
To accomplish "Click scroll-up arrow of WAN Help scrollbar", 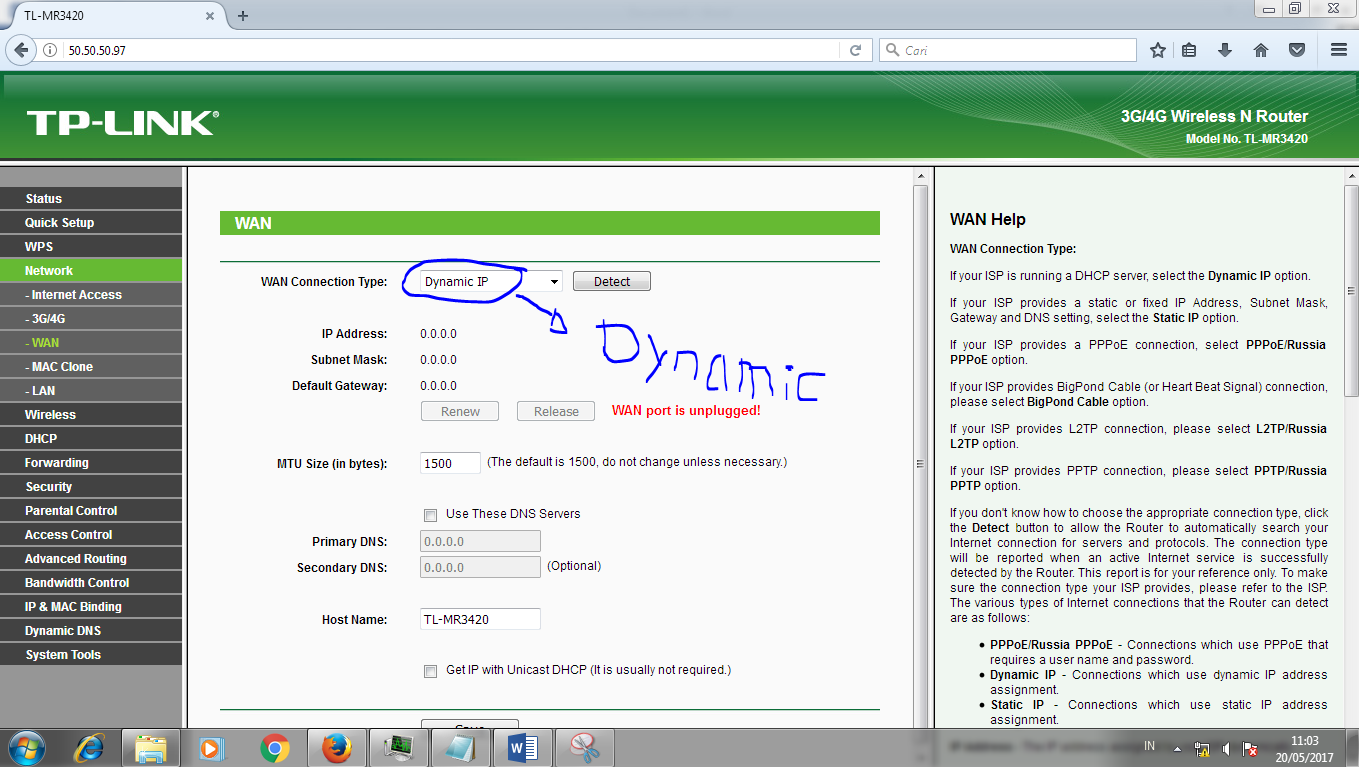I will click(x=1350, y=175).
